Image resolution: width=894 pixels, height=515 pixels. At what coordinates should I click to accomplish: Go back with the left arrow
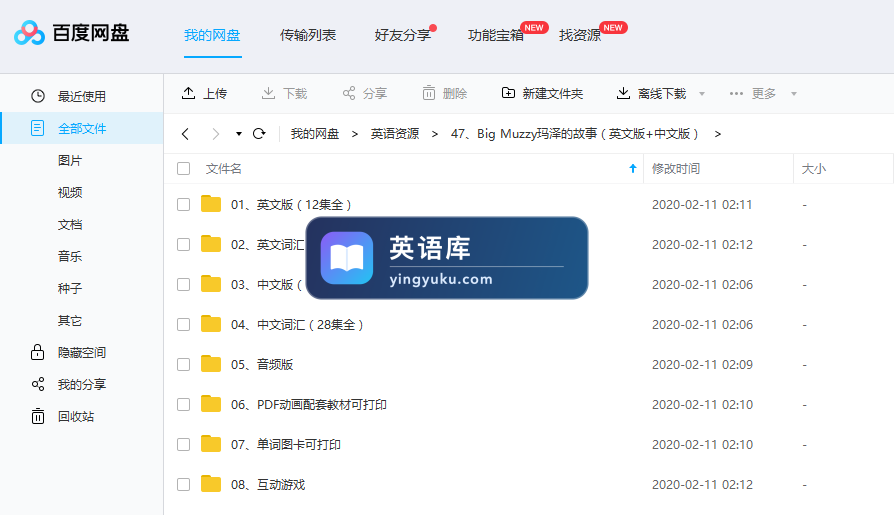click(185, 134)
